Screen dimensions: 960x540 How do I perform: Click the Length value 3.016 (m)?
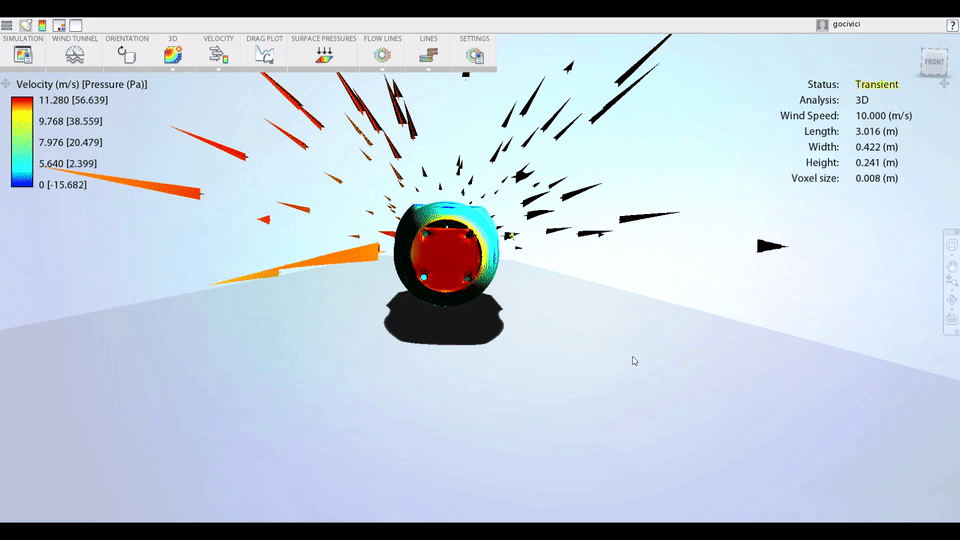877,132
